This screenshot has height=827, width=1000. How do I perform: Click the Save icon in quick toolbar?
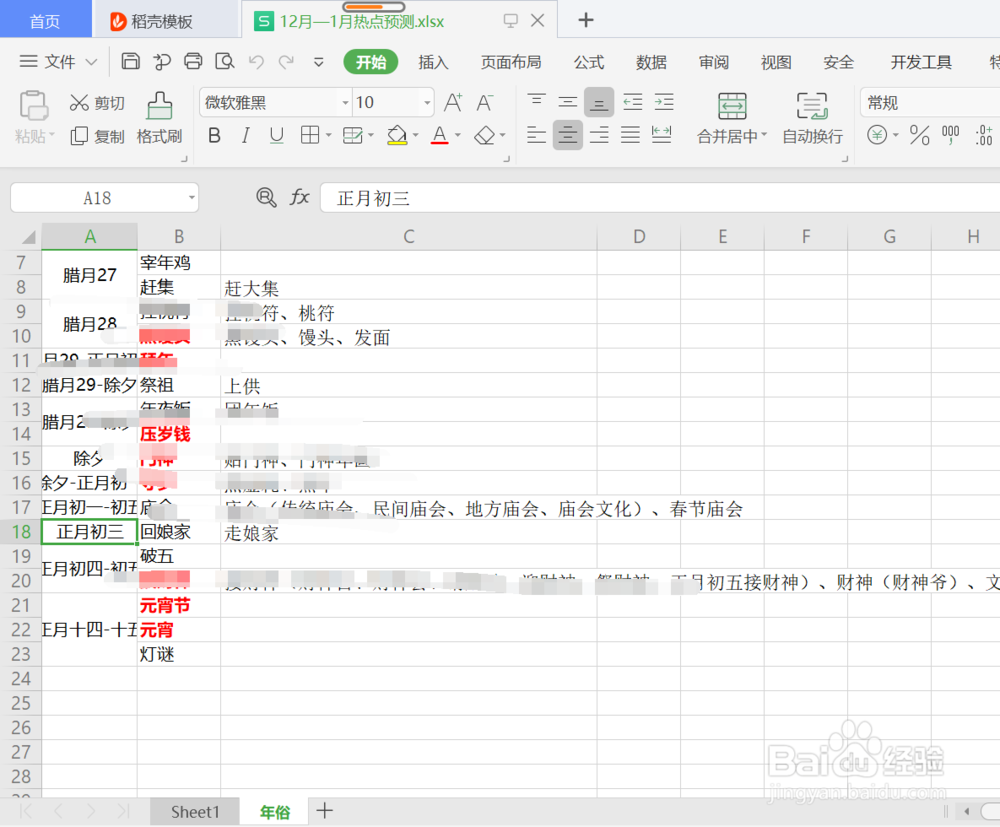(x=130, y=61)
